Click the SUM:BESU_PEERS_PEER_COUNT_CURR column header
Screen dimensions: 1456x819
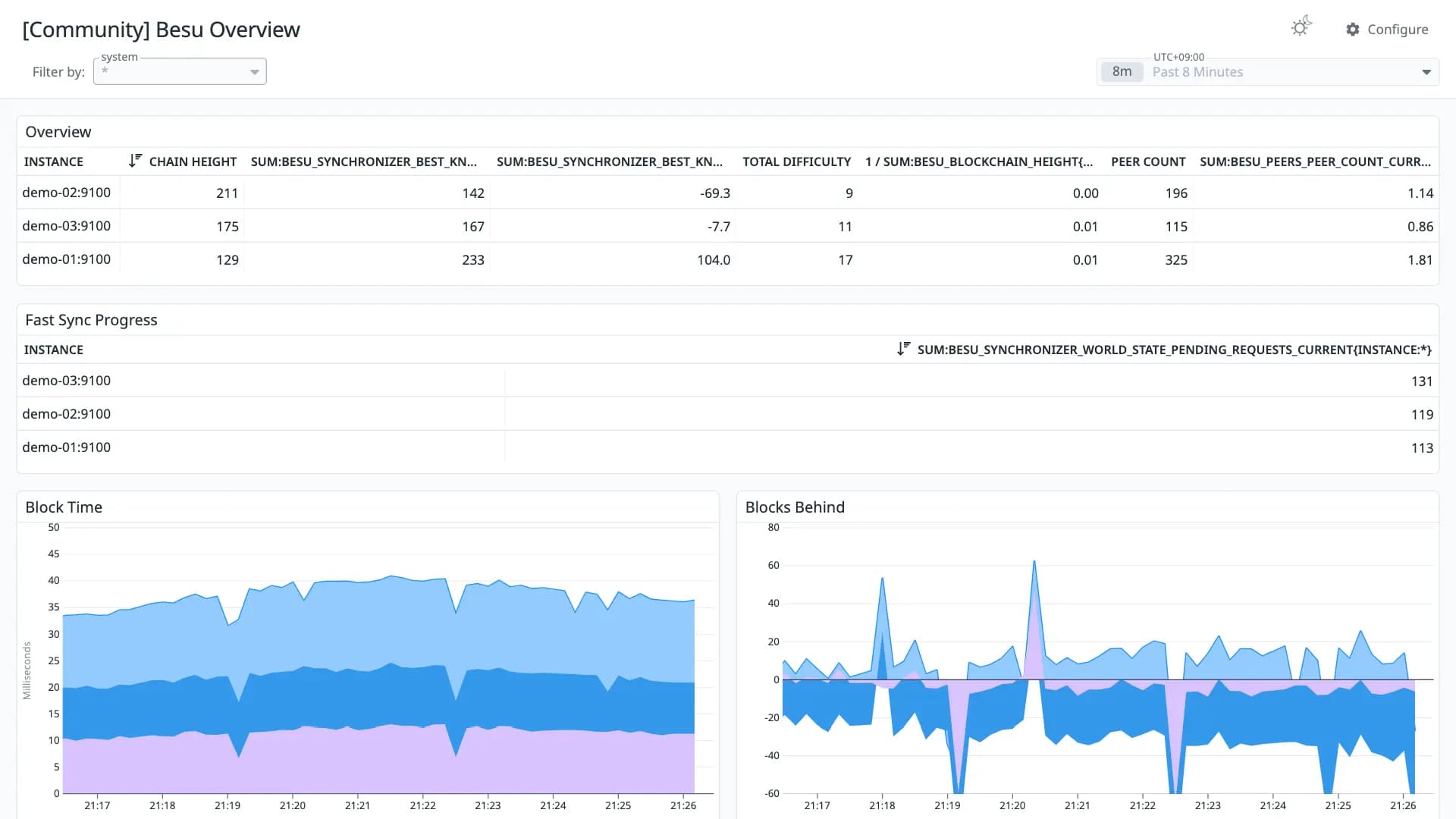pos(1315,162)
